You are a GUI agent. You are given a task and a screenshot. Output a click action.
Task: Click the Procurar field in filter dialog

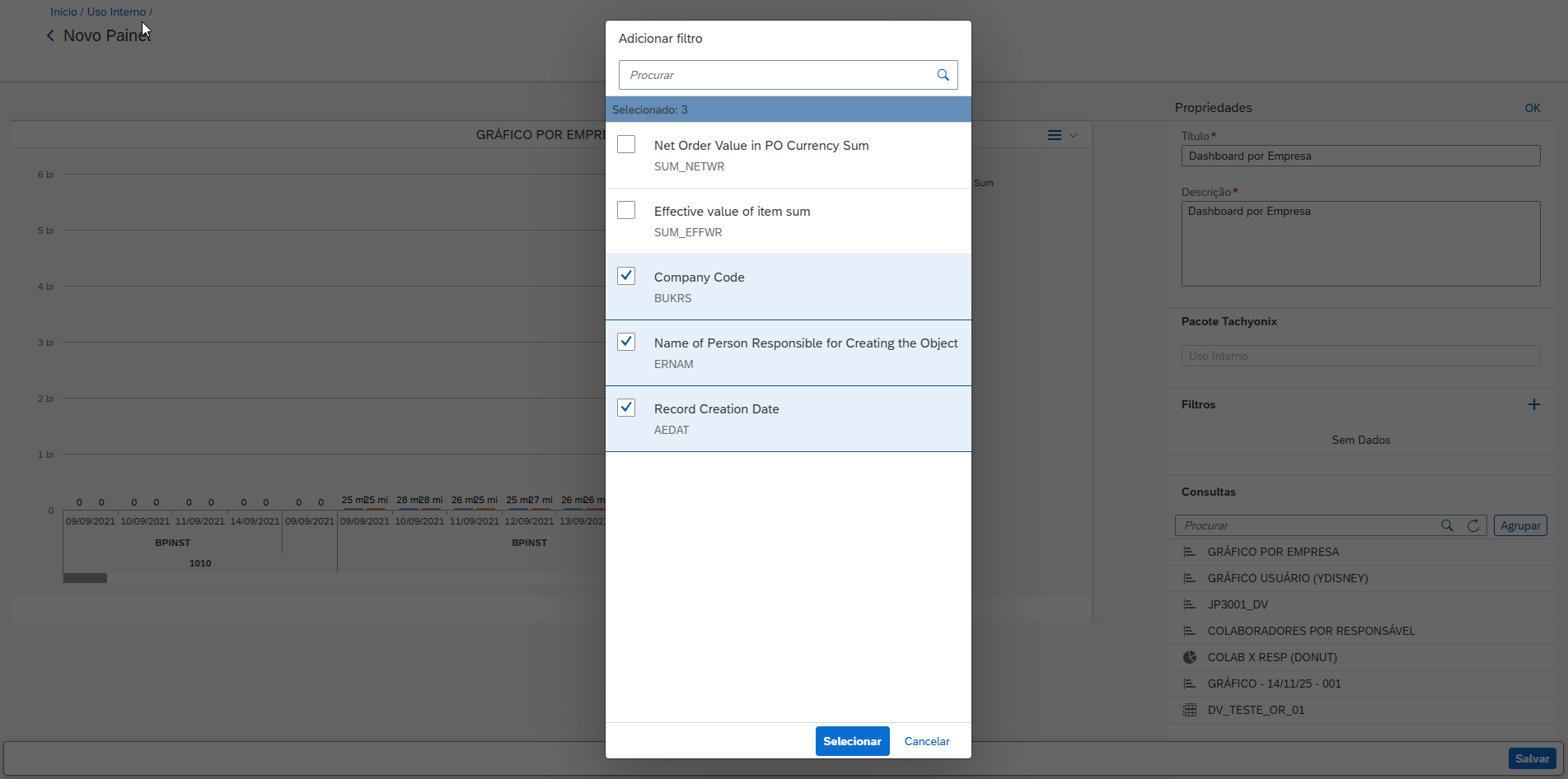[x=775, y=75]
